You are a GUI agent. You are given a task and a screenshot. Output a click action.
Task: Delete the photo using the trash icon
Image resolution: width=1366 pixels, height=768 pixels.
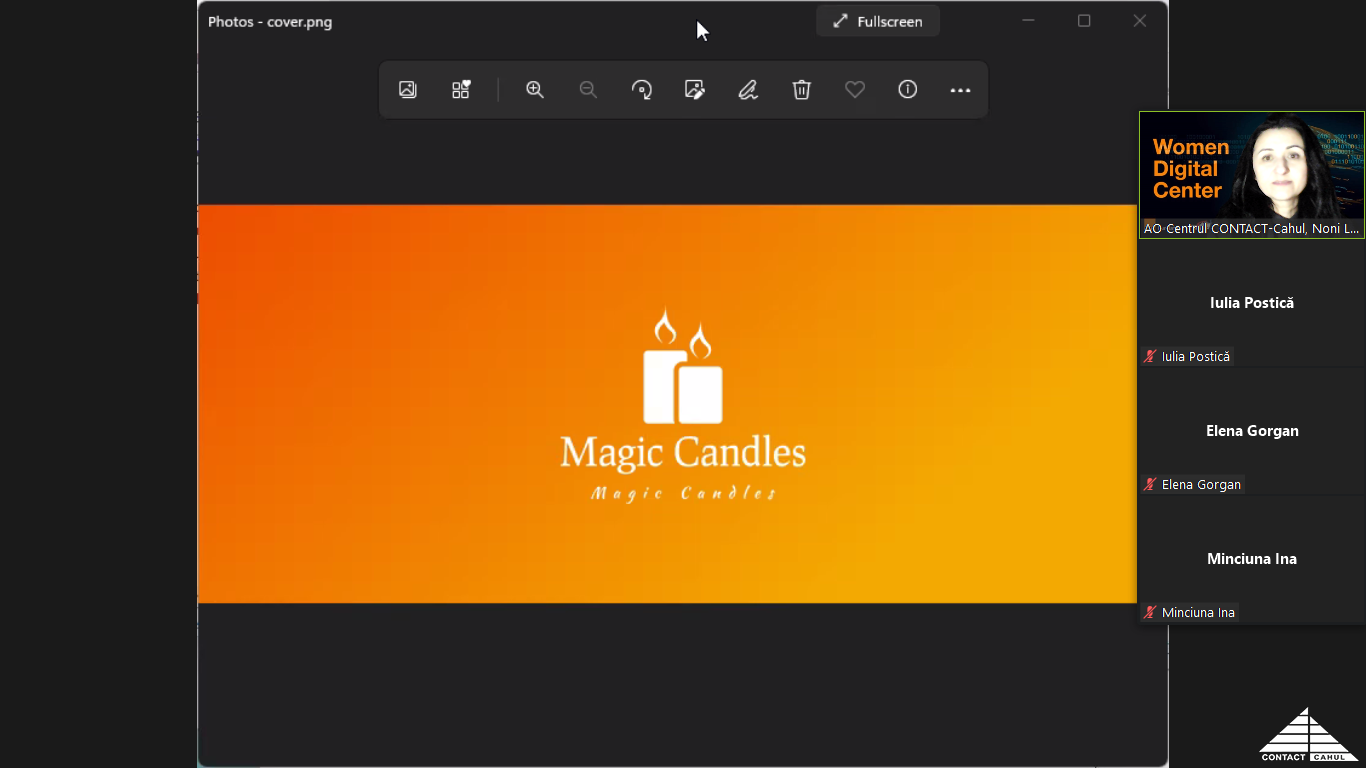point(801,90)
